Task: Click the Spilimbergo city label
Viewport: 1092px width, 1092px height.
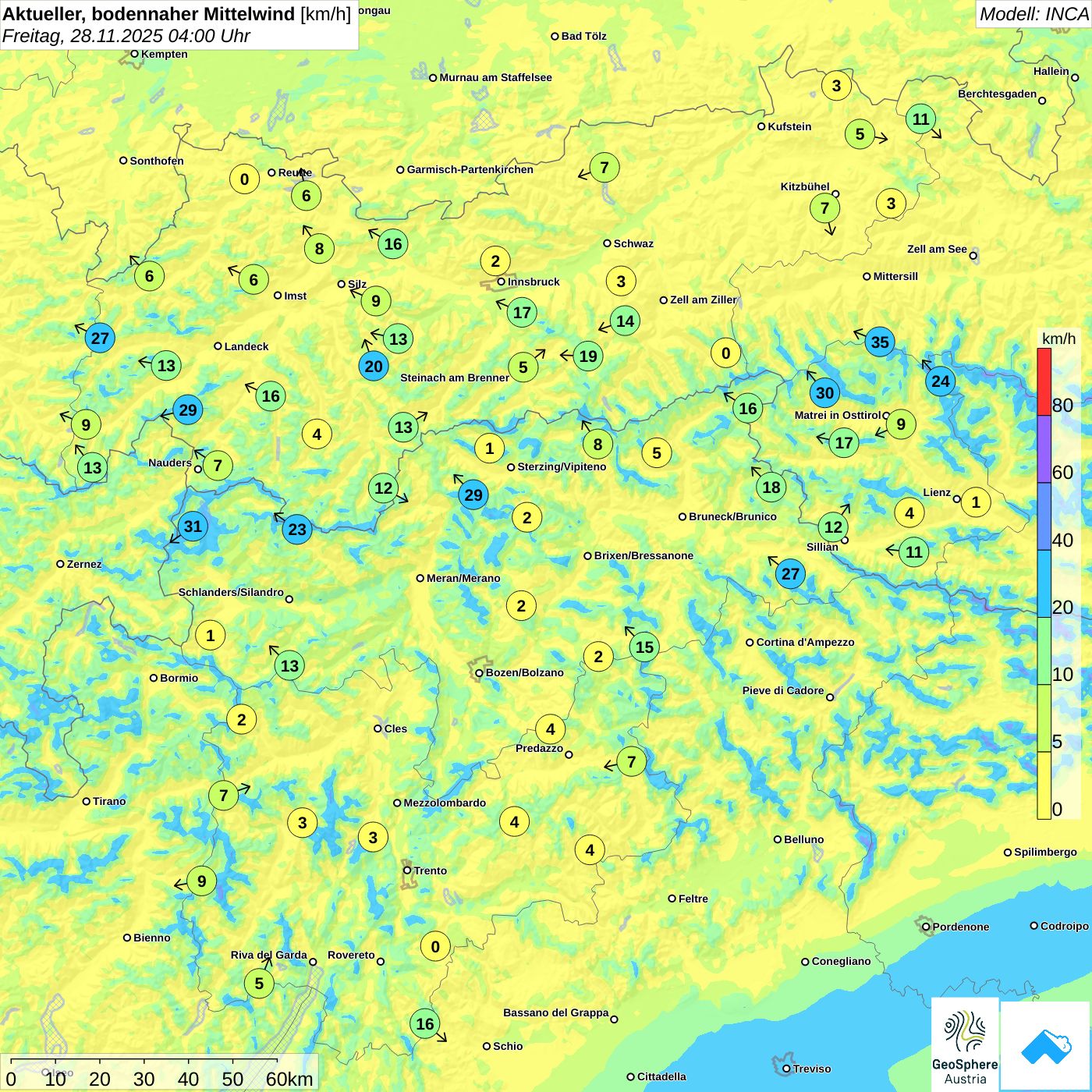Action: pyautogui.click(x=1045, y=852)
